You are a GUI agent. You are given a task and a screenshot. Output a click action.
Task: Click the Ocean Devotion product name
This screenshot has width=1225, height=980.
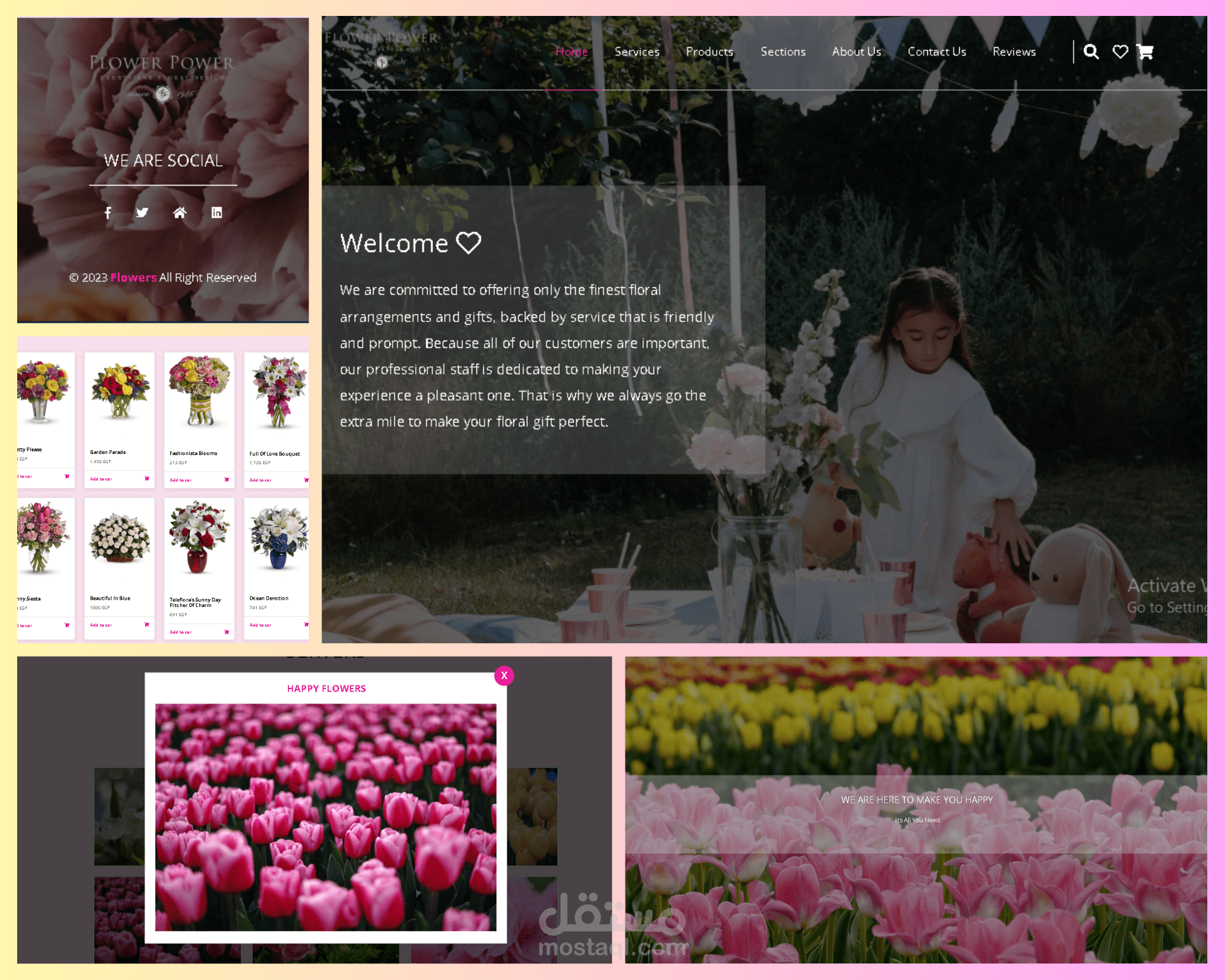[269, 598]
